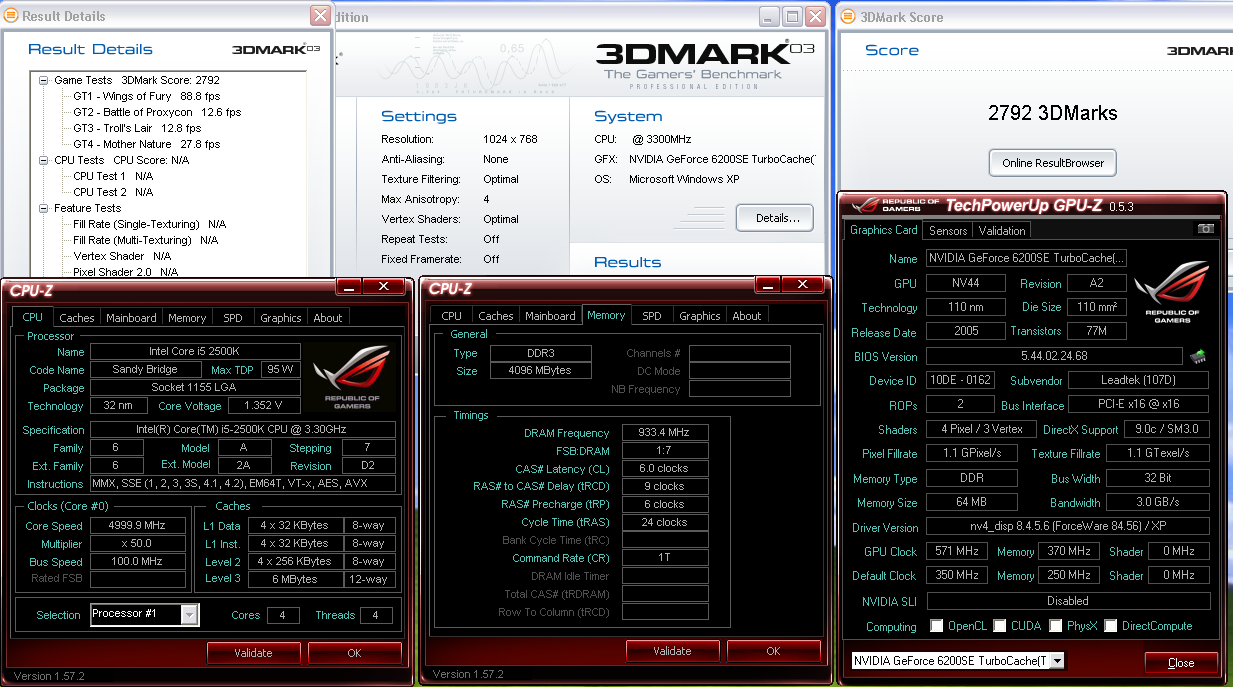
Task: Switch to Caches tab in left CPU-Z
Action: [x=77, y=318]
